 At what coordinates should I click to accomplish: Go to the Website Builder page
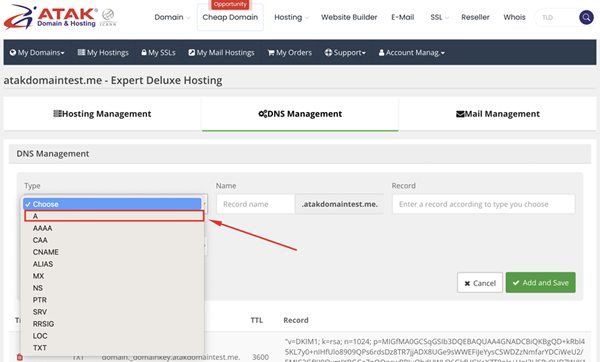pos(349,17)
